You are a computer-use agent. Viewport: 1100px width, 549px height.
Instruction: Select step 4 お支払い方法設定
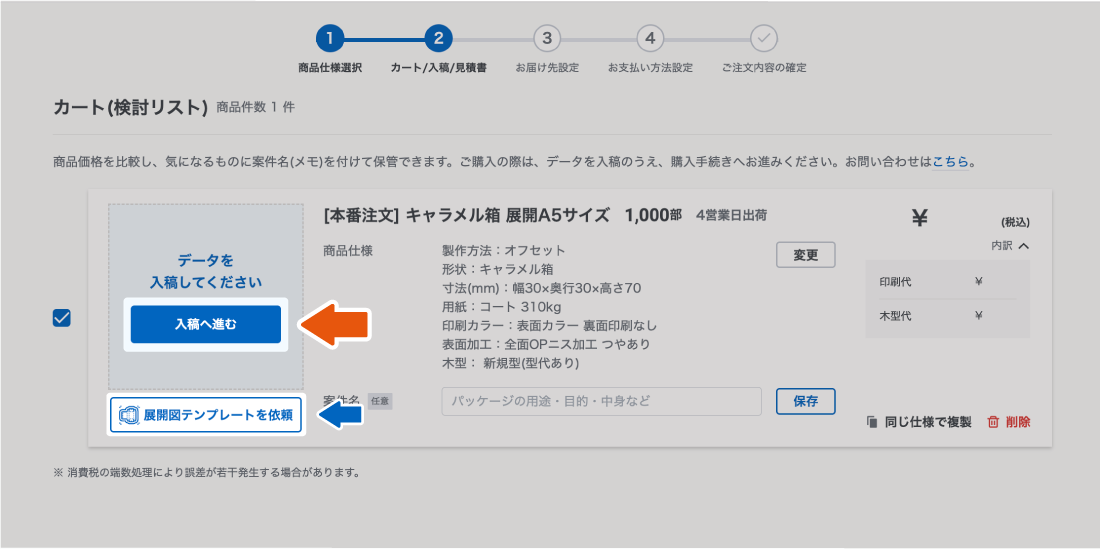(x=650, y=39)
